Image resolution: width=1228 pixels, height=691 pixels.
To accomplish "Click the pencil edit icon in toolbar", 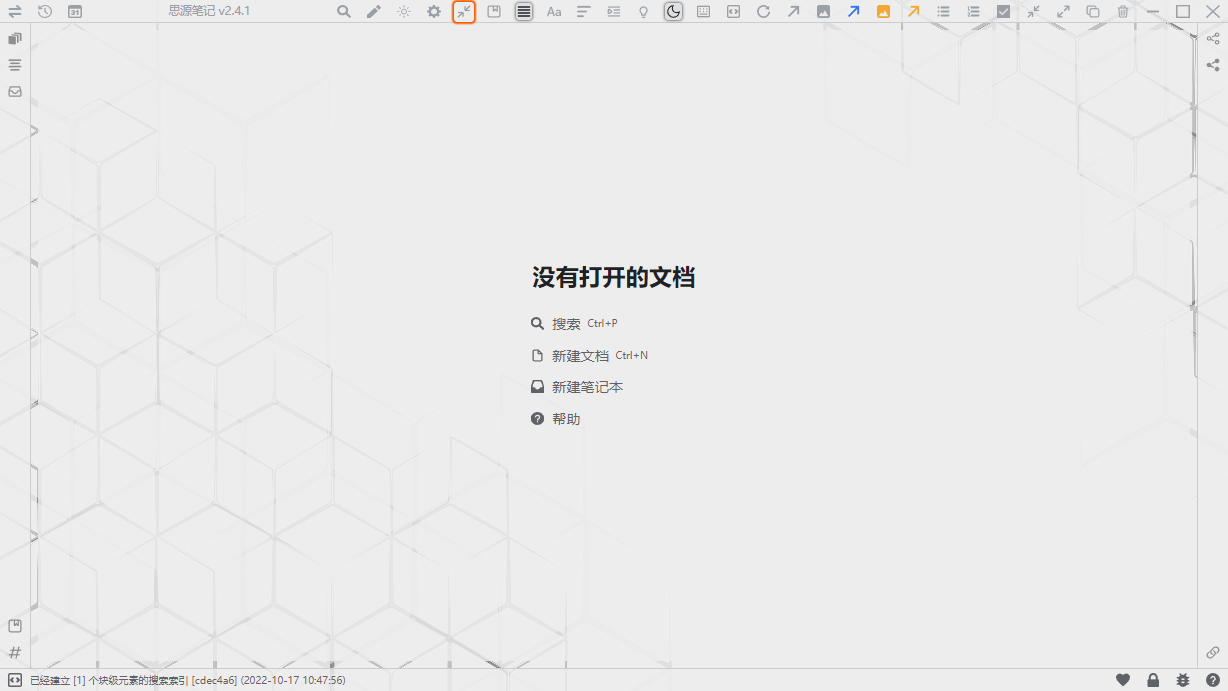I will pos(374,12).
